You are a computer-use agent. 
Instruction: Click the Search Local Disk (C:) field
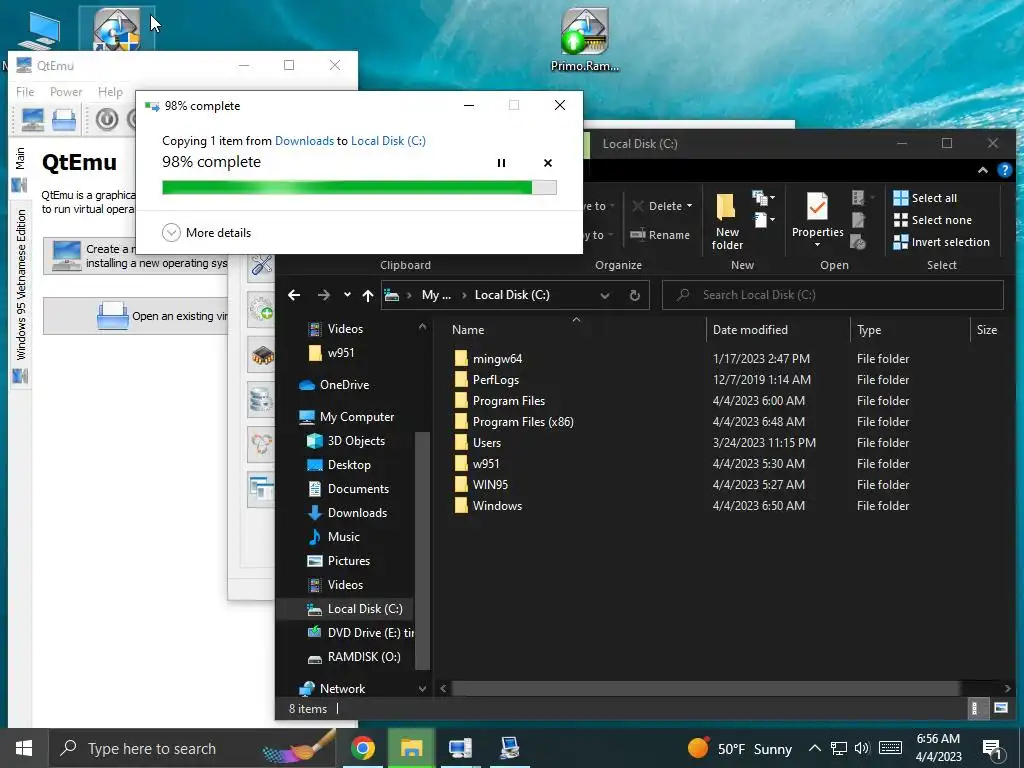tap(833, 295)
